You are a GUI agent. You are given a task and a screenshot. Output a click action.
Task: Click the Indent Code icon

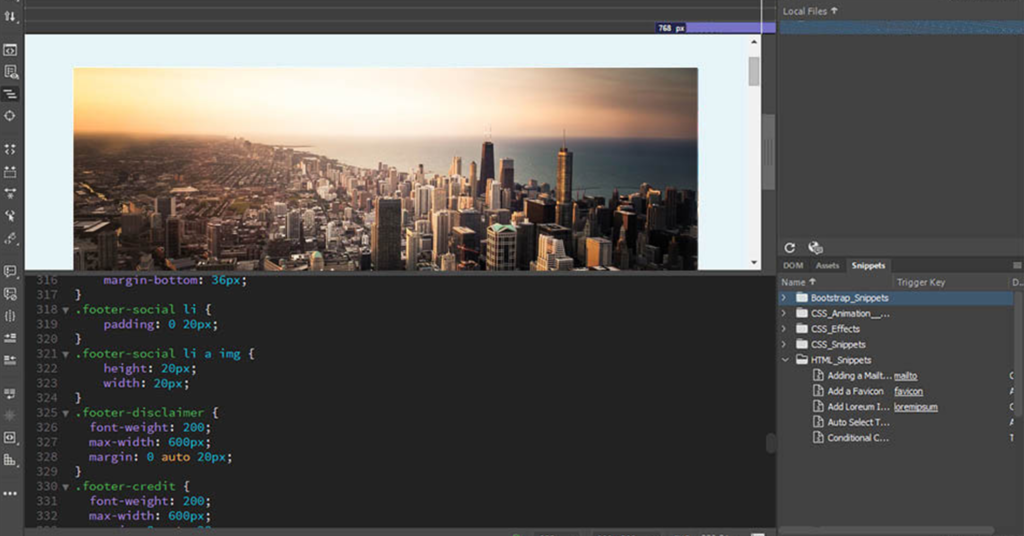point(10,338)
